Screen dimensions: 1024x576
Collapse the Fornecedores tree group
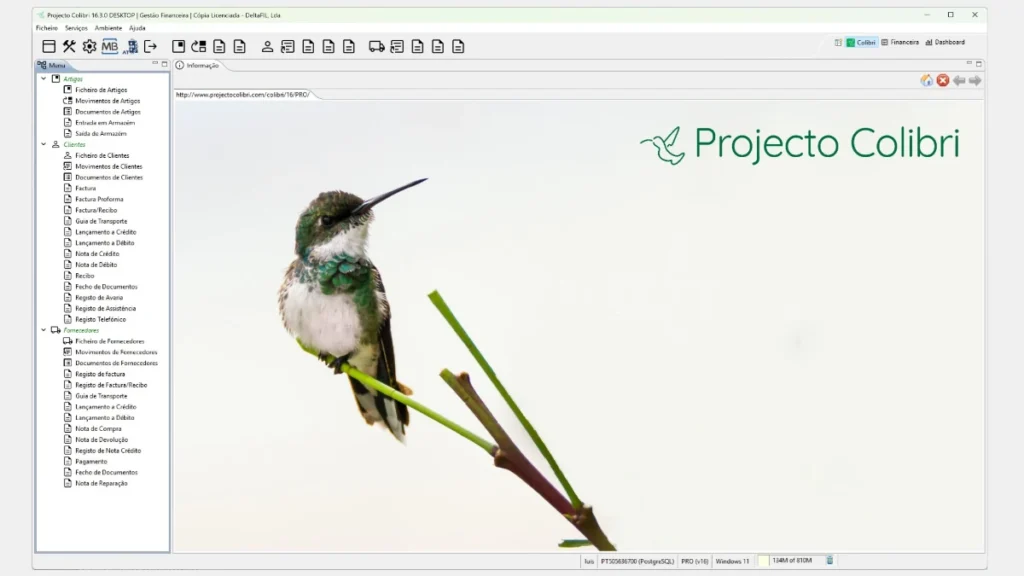click(44, 330)
